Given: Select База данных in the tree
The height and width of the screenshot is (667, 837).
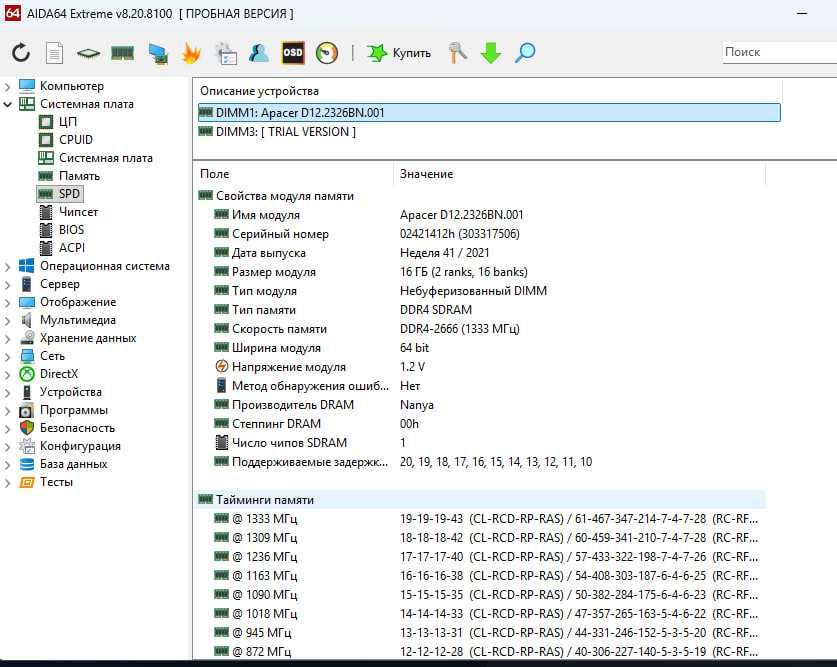Looking at the screenshot, I should tap(74, 464).
